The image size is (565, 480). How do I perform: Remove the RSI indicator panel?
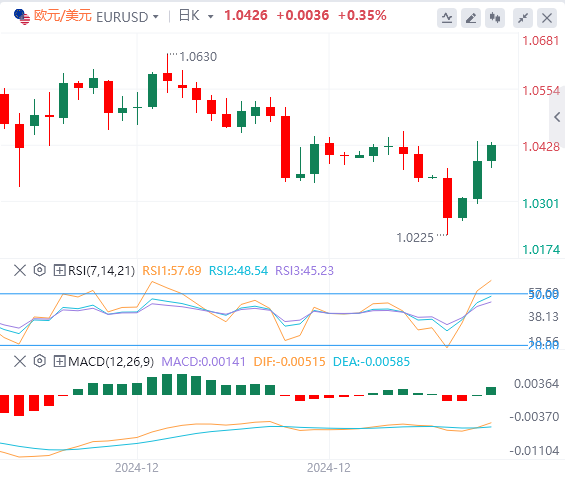(20, 270)
